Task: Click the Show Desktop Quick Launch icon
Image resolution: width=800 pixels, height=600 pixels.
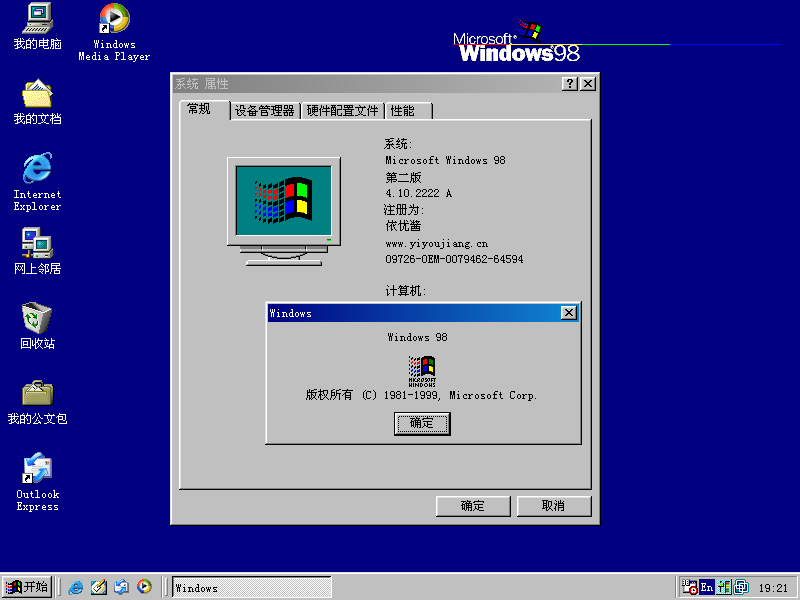Action: [x=99, y=587]
